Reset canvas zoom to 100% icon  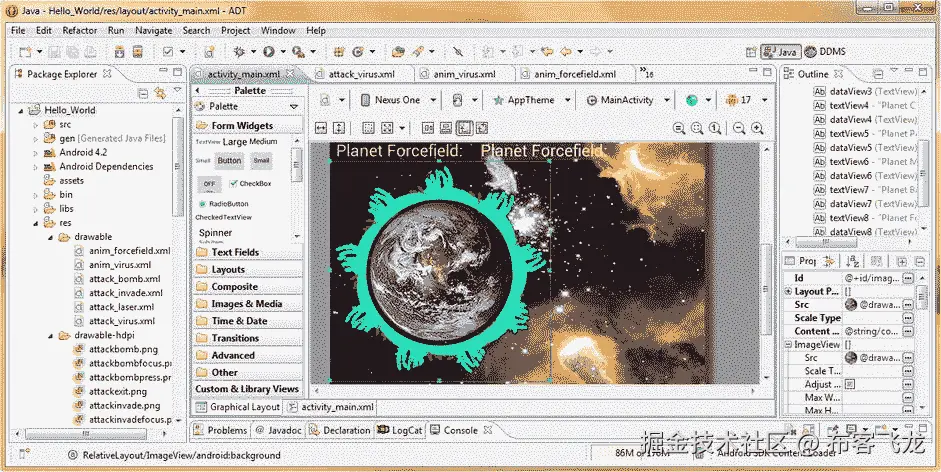pyautogui.click(x=714, y=128)
